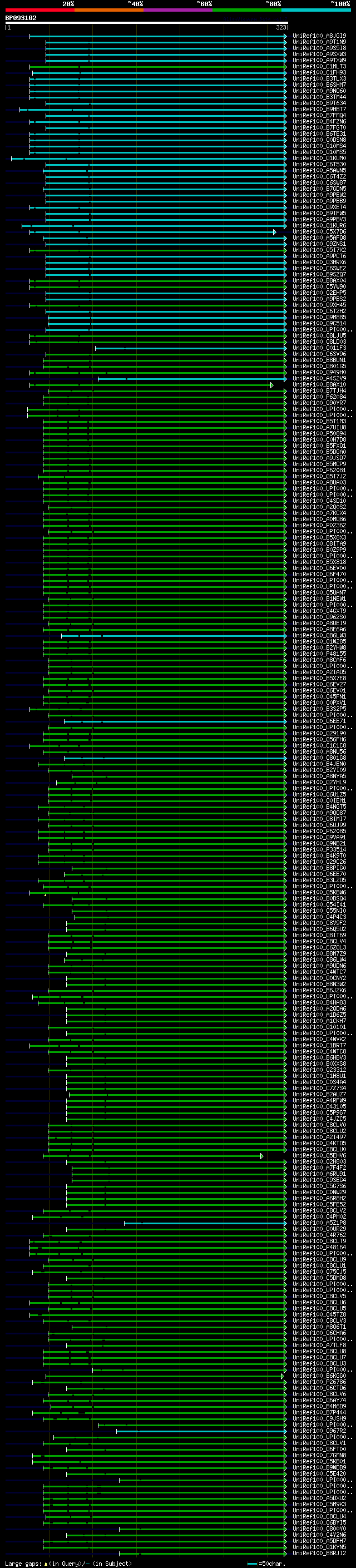
Task: Select label UniRef100_C6SW87
Action: pyautogui.click(x=319, y=182)
